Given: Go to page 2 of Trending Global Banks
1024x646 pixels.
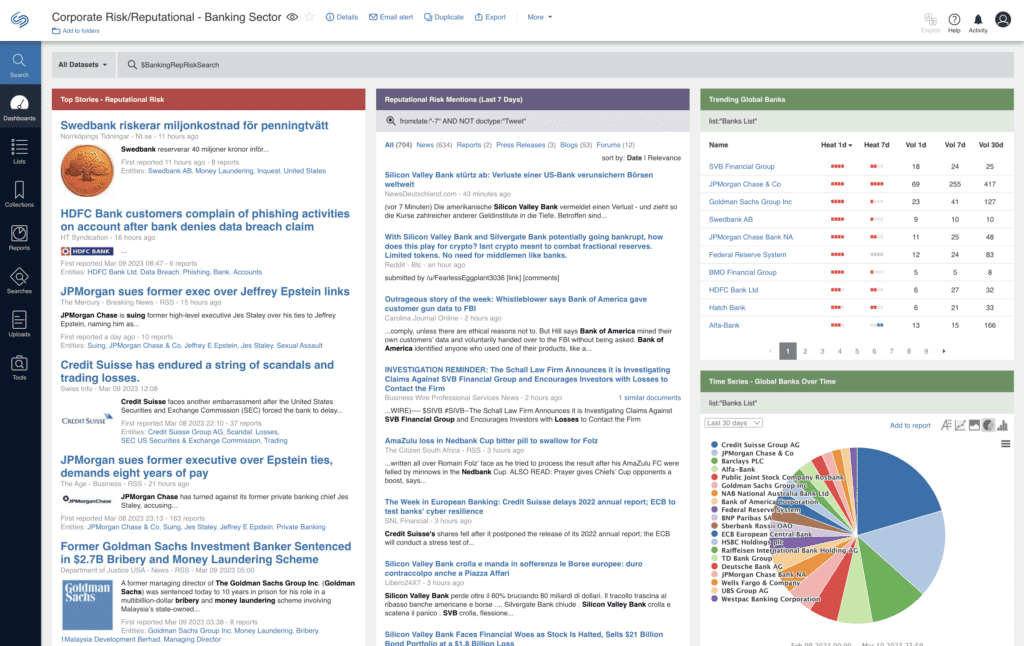Looking at the screenshot, I should tap(805, 351).
